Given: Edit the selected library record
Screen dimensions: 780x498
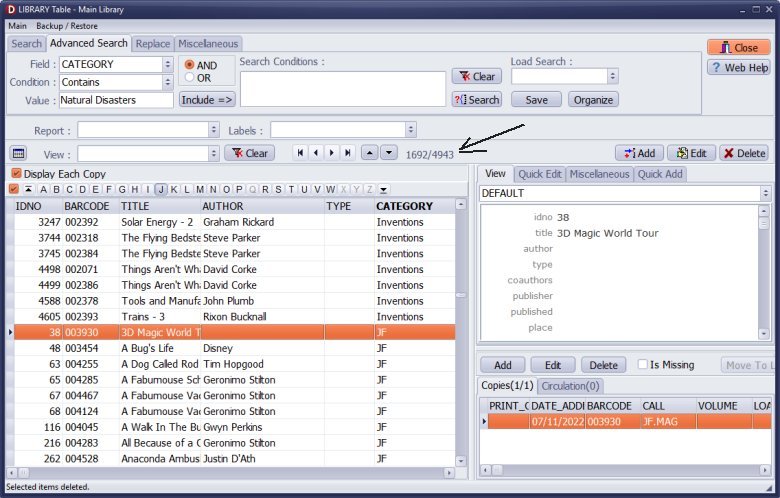Looking at the screenshot, I should pos(691,153).
